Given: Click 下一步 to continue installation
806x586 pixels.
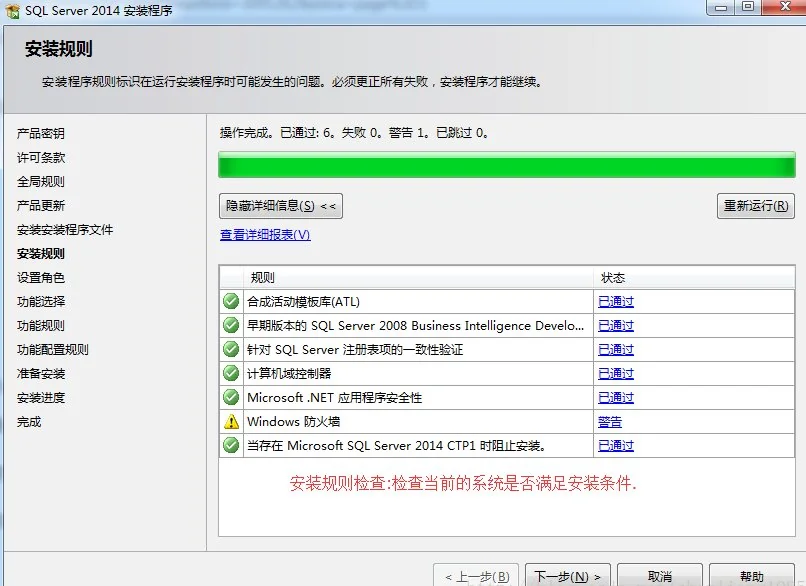Looking at the screenshot, I should point(567,576).
